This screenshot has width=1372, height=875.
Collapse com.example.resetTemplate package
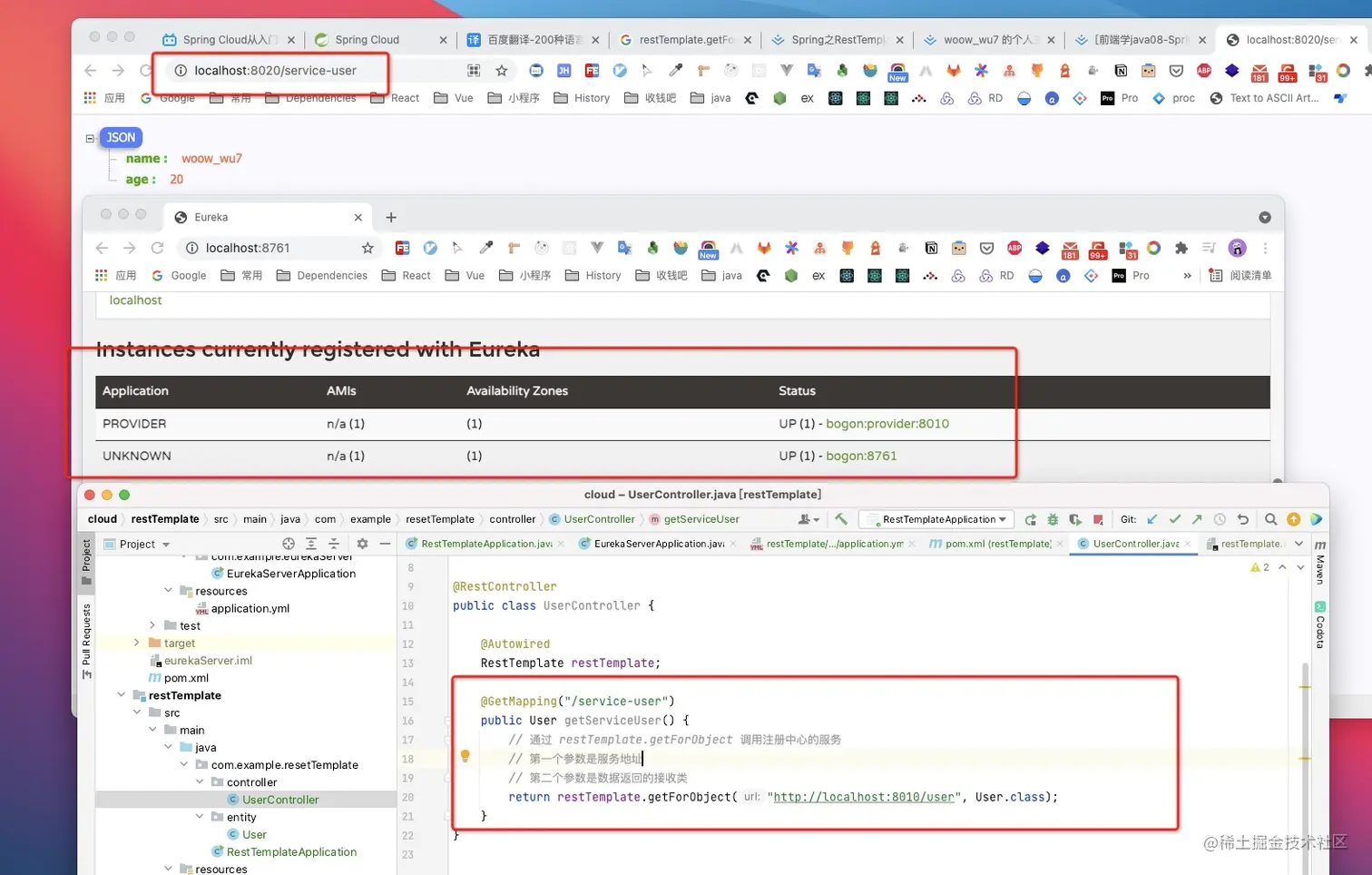click(x=184, y=765)
